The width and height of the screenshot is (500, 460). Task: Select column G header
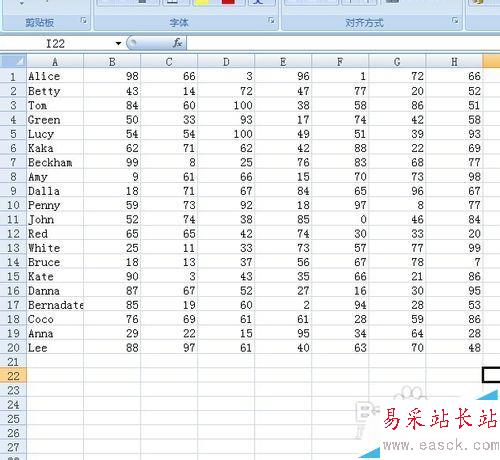click(x=397, y=62)
